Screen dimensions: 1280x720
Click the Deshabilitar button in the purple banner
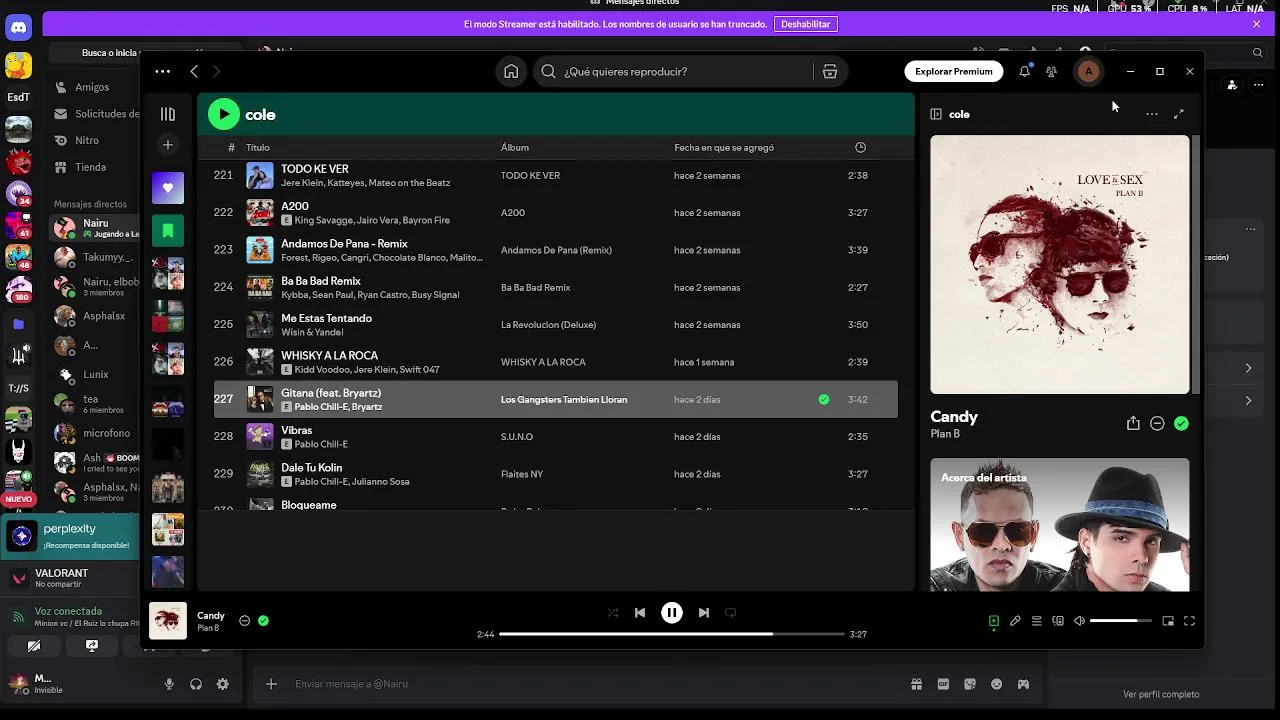(x=806, y=24)
